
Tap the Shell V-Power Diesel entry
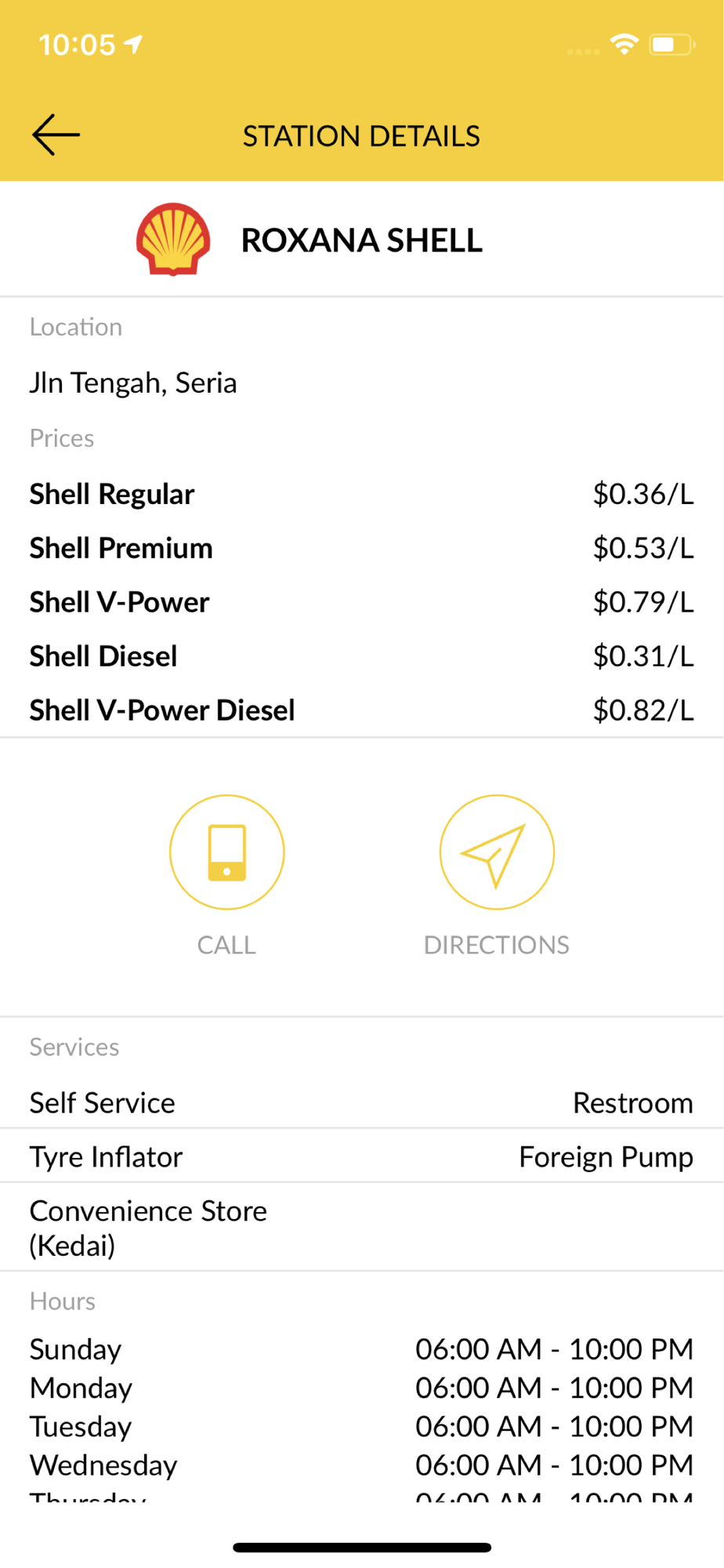[x=163, y=710]
